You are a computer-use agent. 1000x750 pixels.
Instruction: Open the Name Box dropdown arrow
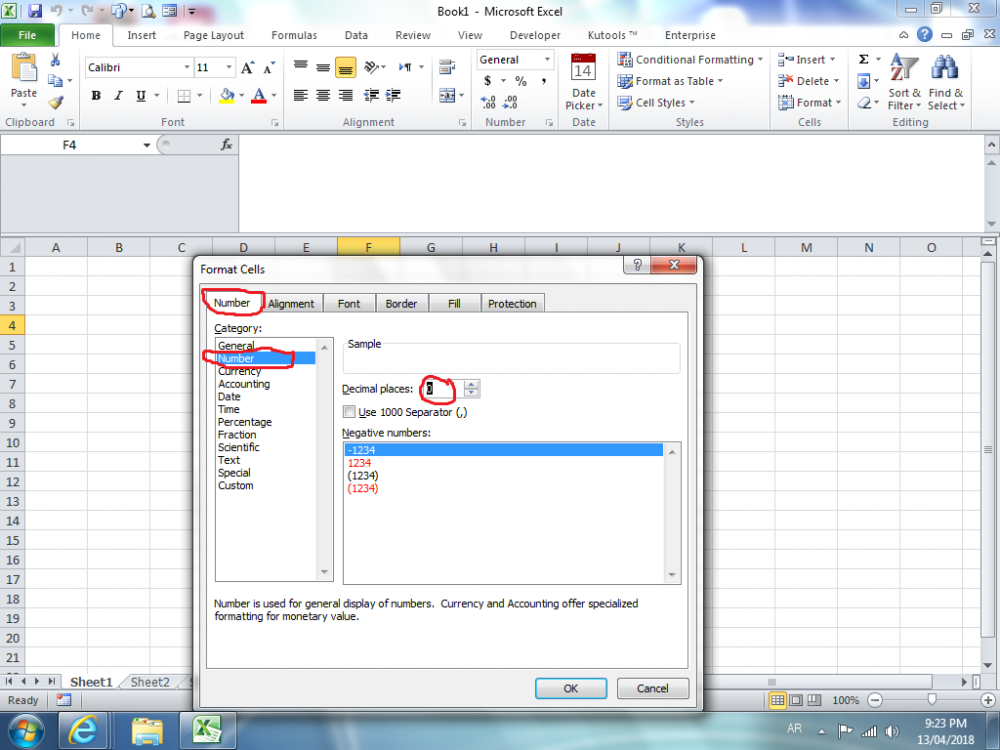pyautogui.click(x=147, y=145)
